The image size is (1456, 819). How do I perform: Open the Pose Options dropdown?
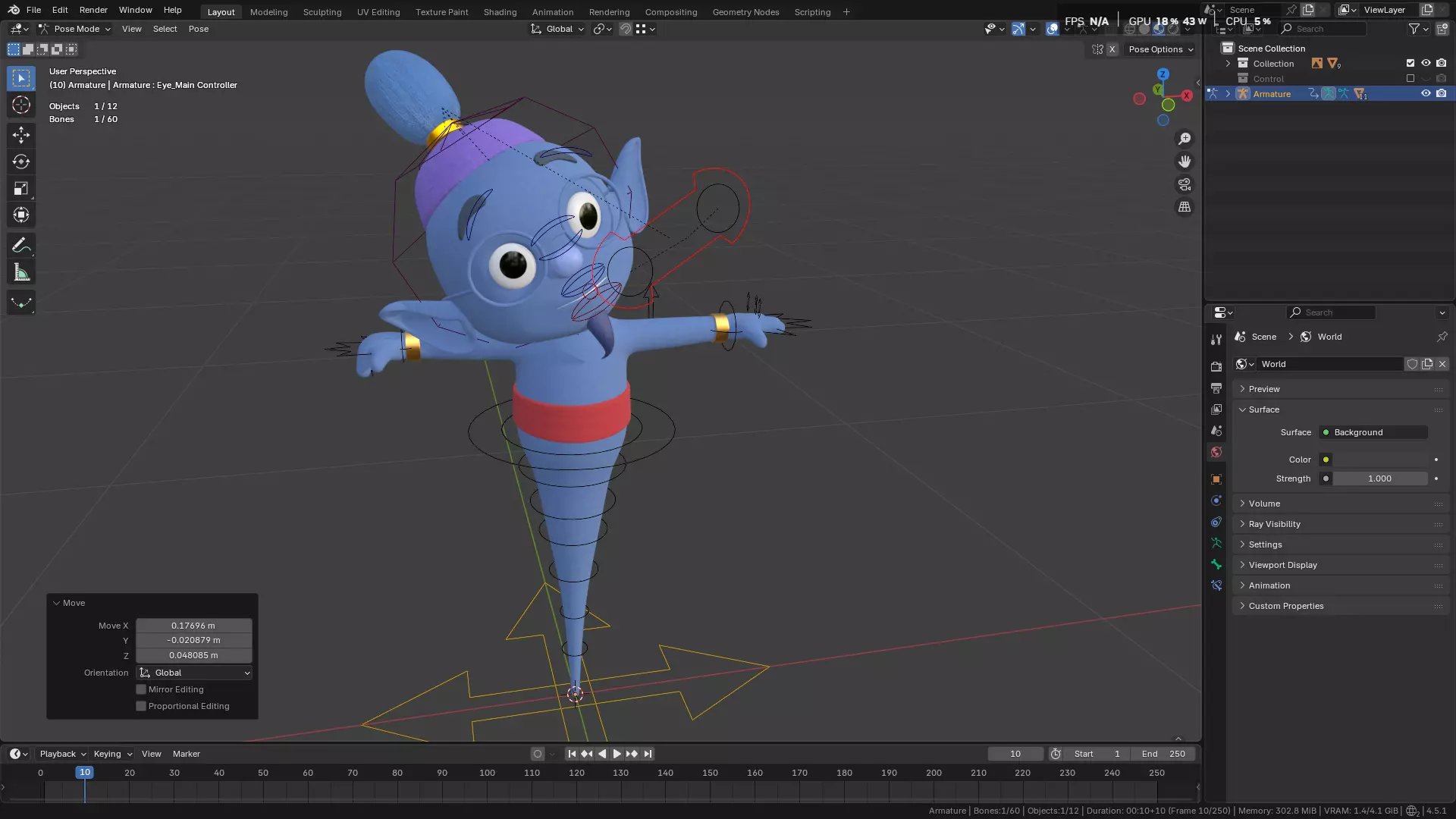pos(1160,49)
